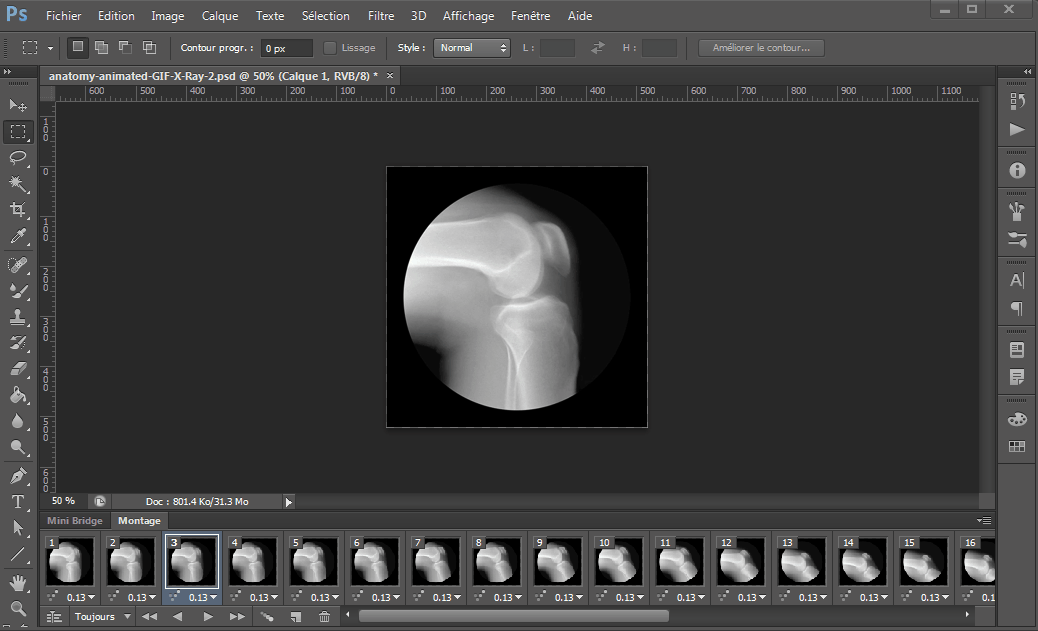The image size is (1038, 631).
Task: Open the Filtre menu
Action: pos(380,16)
